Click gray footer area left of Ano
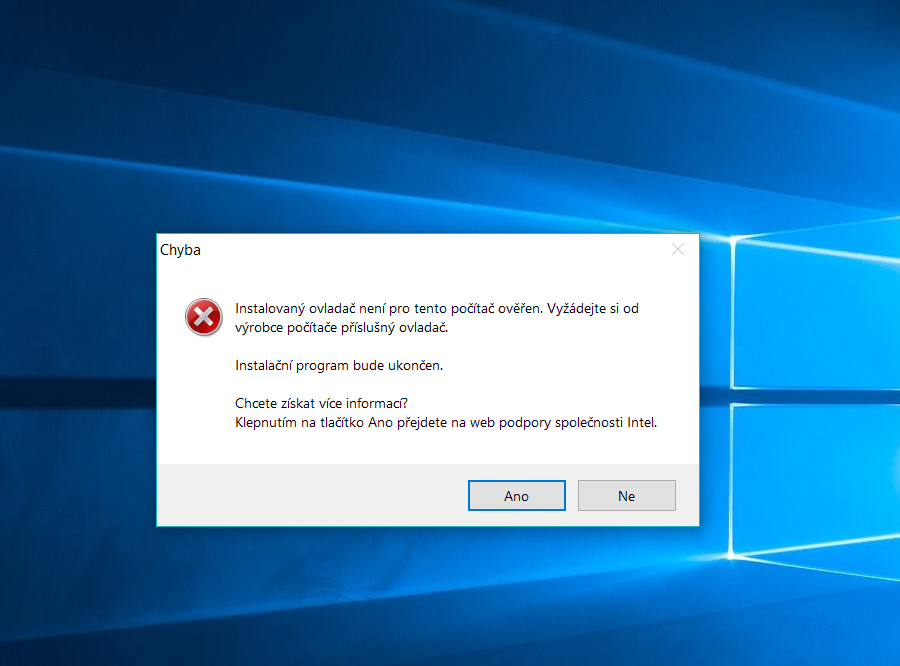900x666 pixels. (300, 495)
